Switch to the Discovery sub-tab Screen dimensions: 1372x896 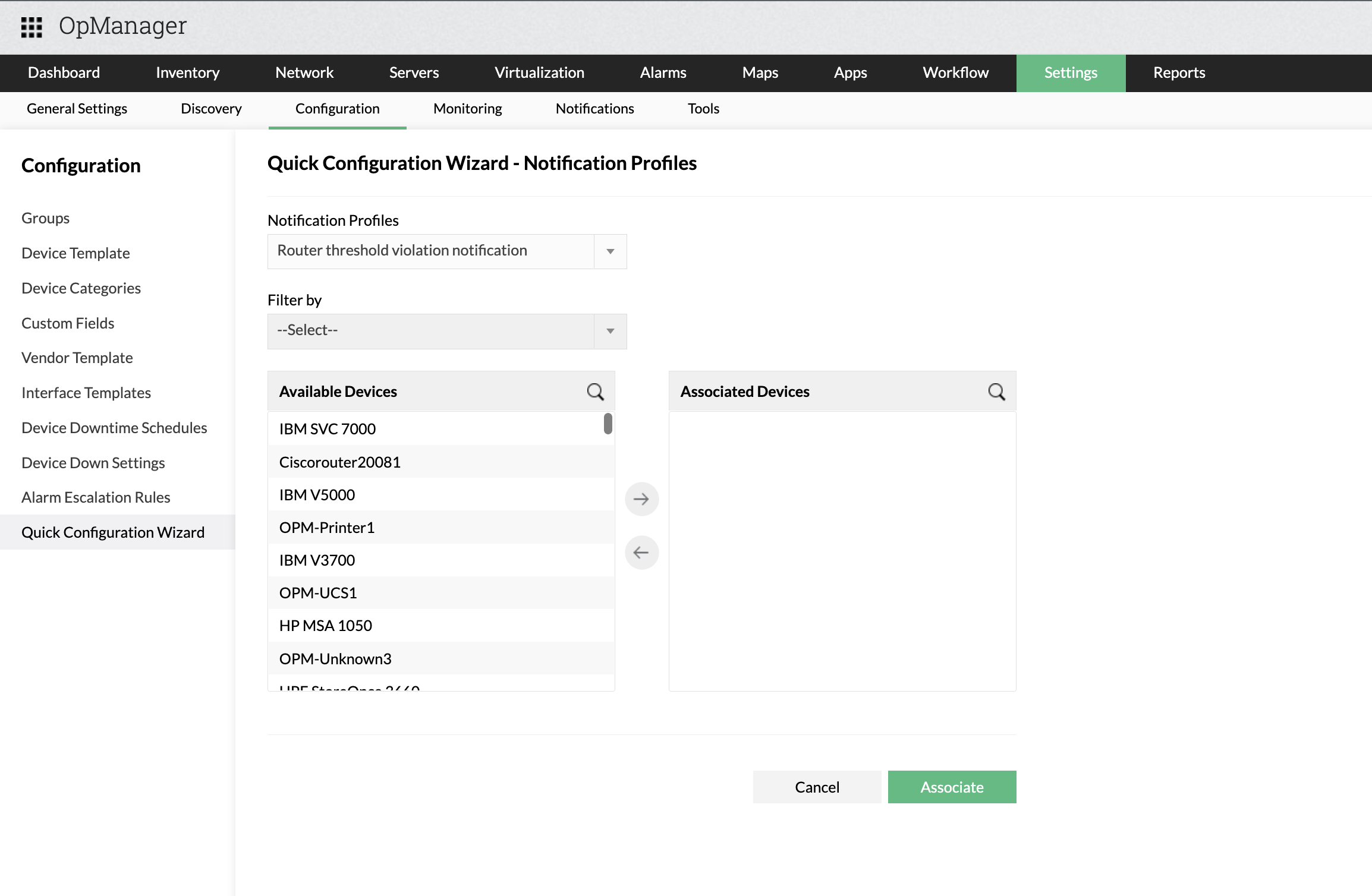[211, 109]
